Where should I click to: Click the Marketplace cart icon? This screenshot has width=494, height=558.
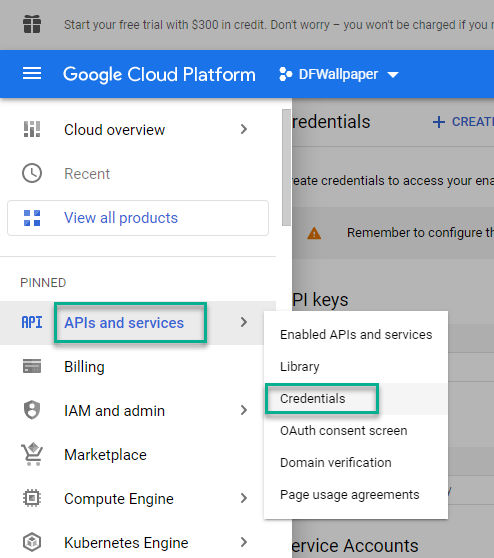tap(32, 454)
